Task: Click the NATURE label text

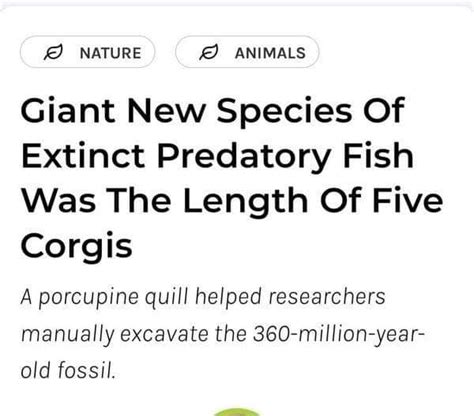Action: [110, 53]
